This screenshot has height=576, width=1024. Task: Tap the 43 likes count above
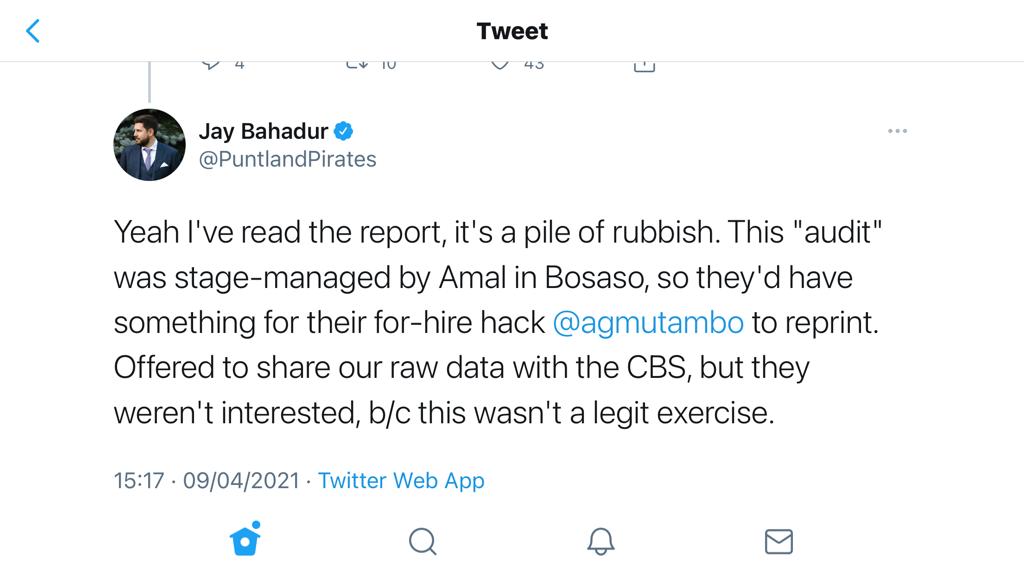click(534, 64)
